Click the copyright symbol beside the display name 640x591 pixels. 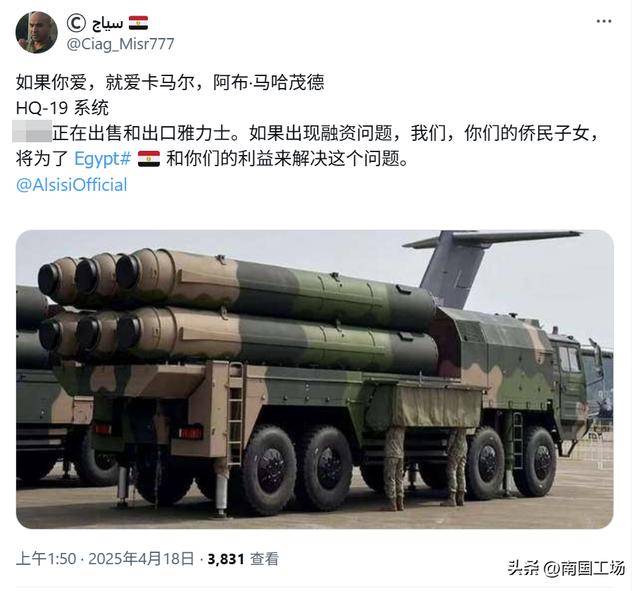[76, 23]
